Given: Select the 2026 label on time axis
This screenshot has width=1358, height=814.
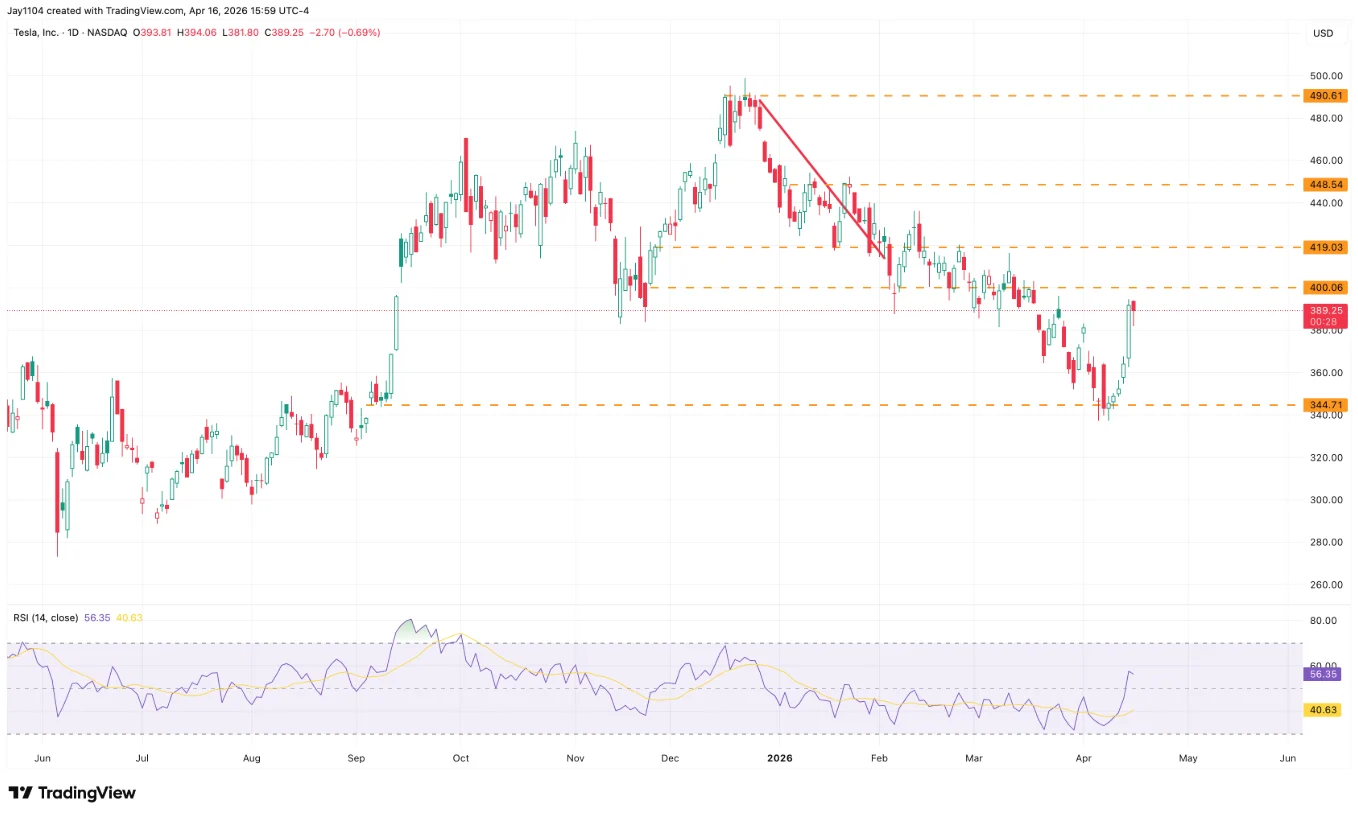Looking at the screenshot, I should [780, 758].
